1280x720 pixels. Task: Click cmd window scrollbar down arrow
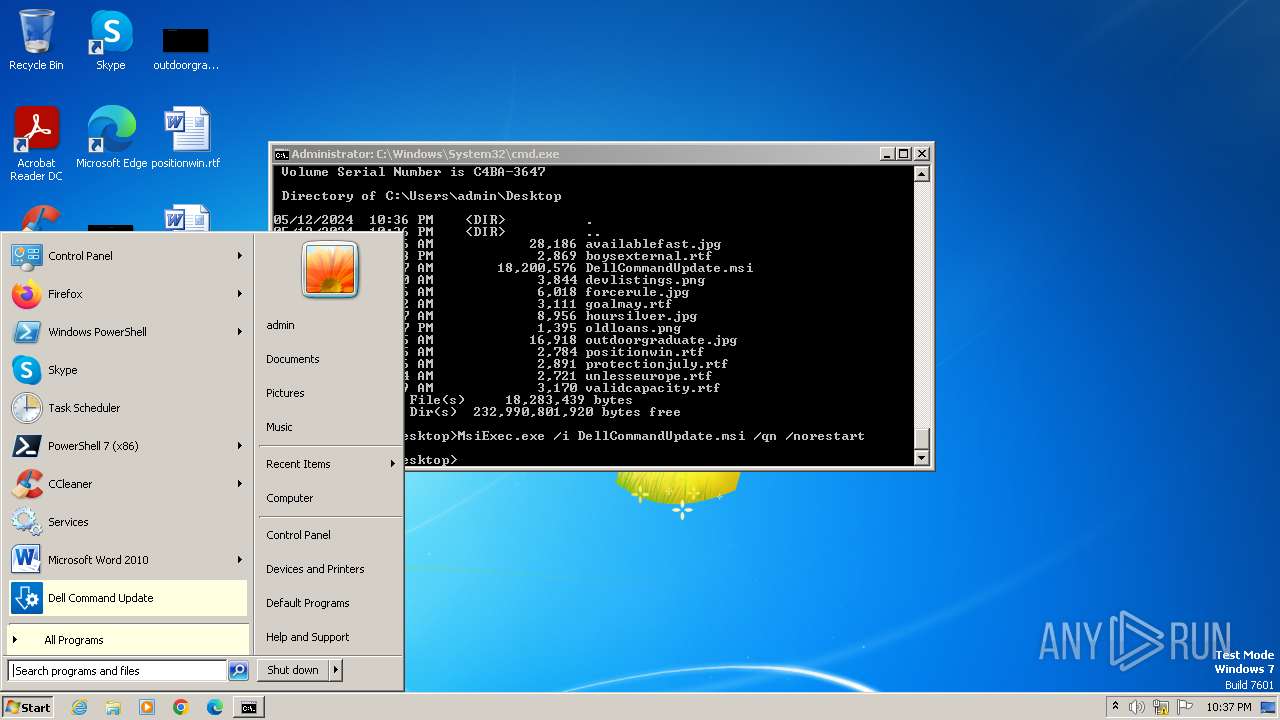pos(922,458)
